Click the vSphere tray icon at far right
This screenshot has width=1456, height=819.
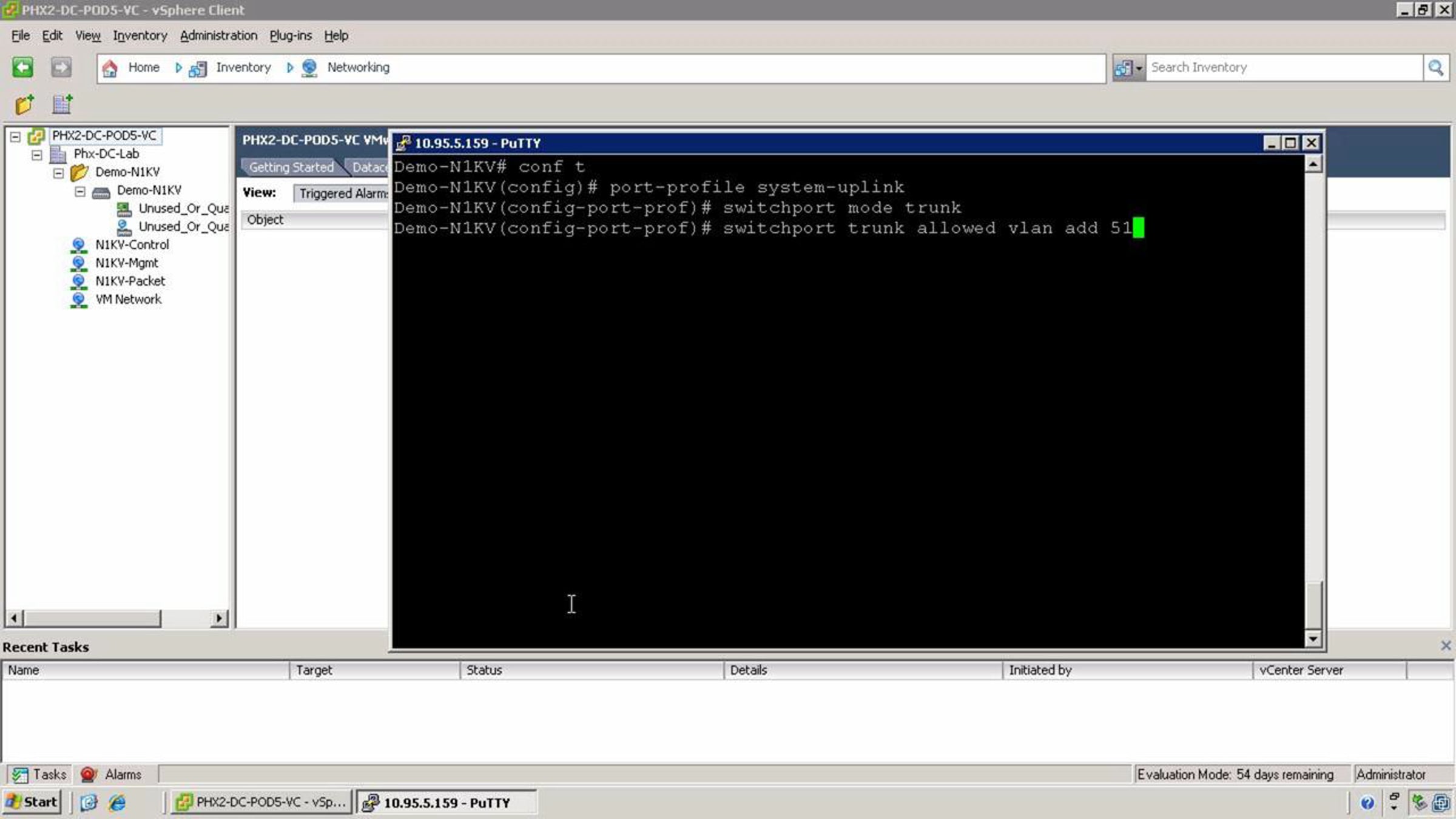(x=1441, y=803)
